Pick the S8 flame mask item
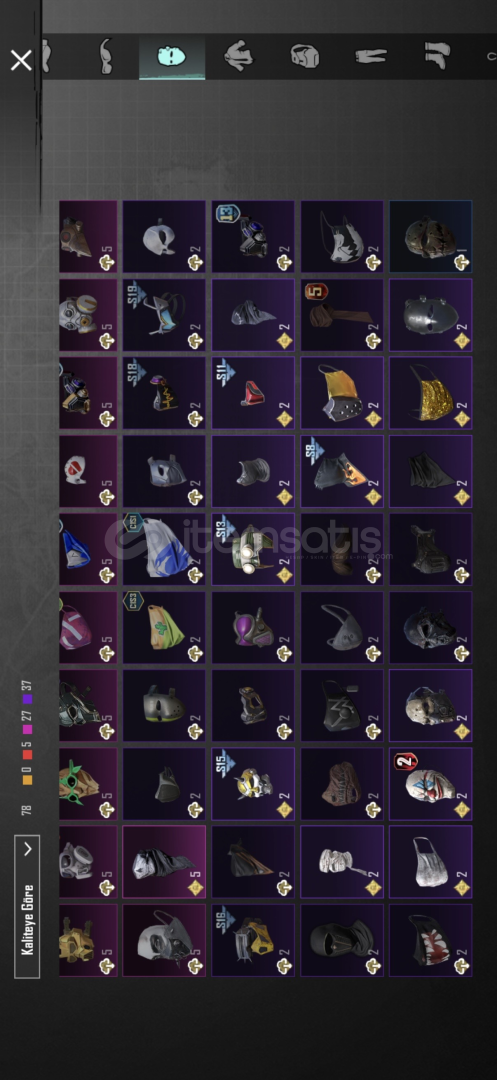497x1080 pixels. [x=341, y=471]
